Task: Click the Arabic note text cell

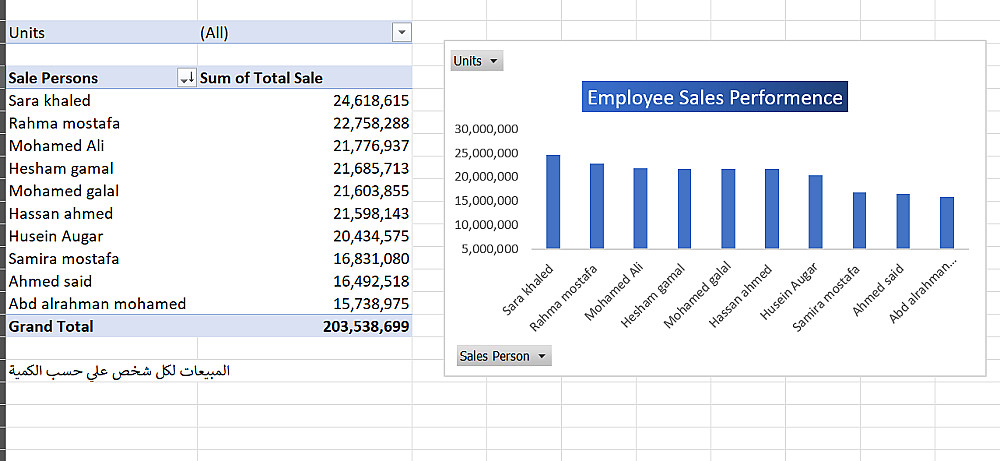Action: (119, 371)
